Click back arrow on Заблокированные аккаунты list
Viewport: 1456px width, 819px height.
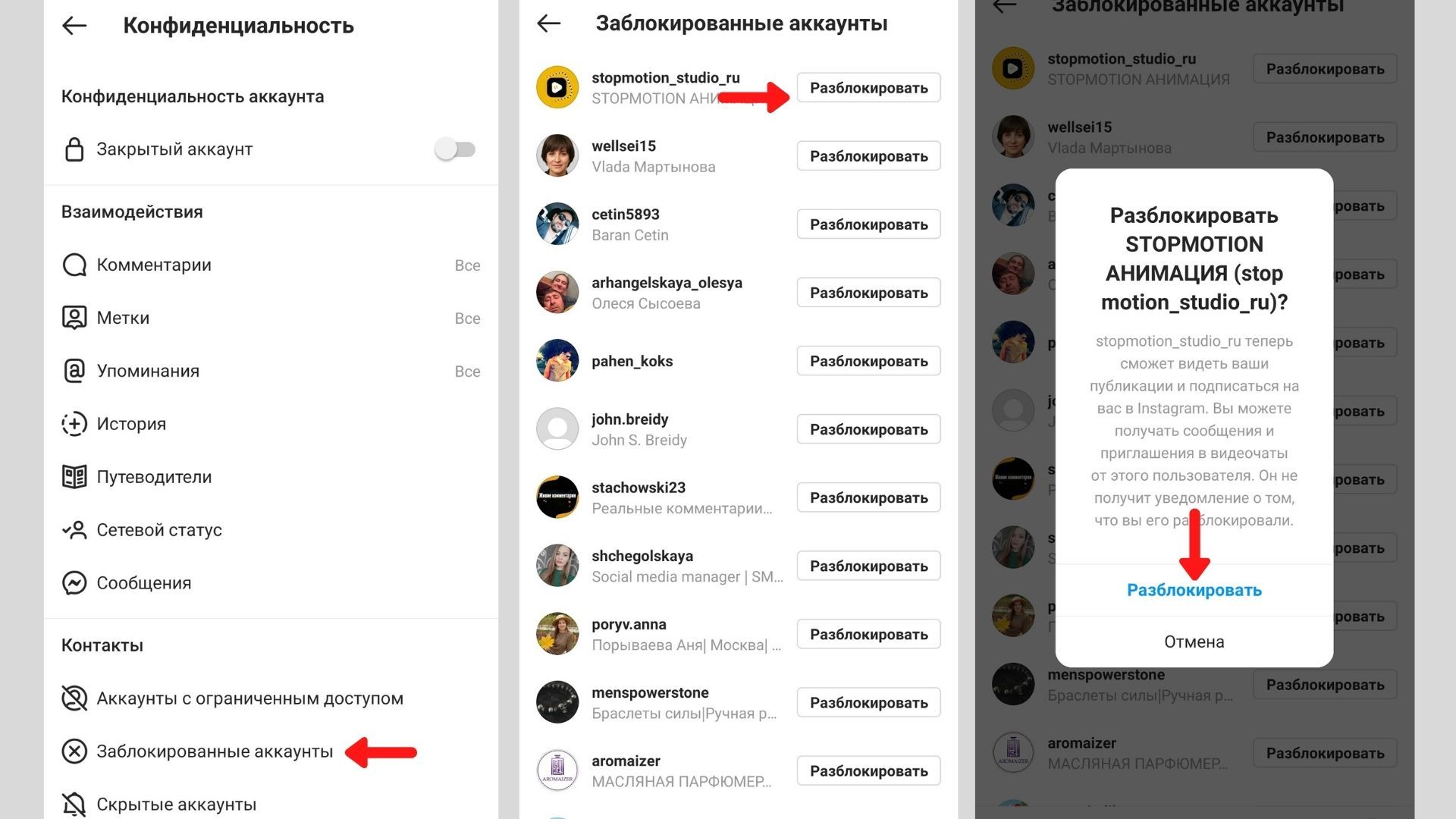tap(549, 24)
